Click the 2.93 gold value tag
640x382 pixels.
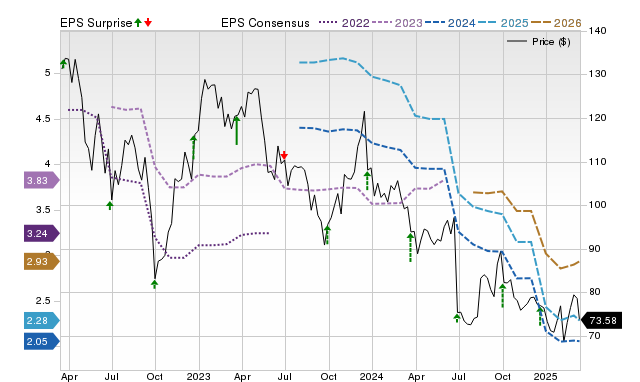click(42, 261)
